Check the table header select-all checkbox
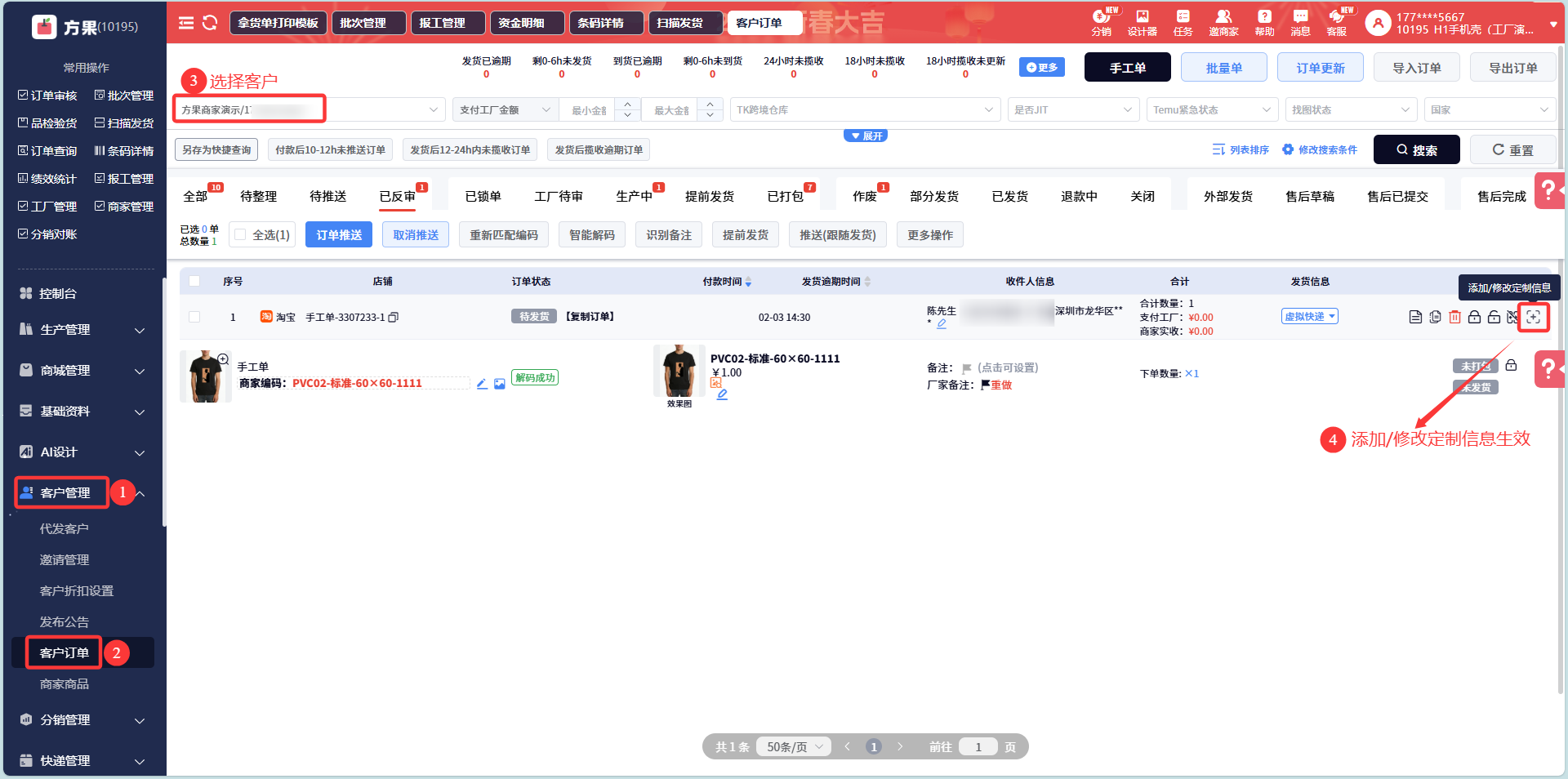 pos(194,281)
